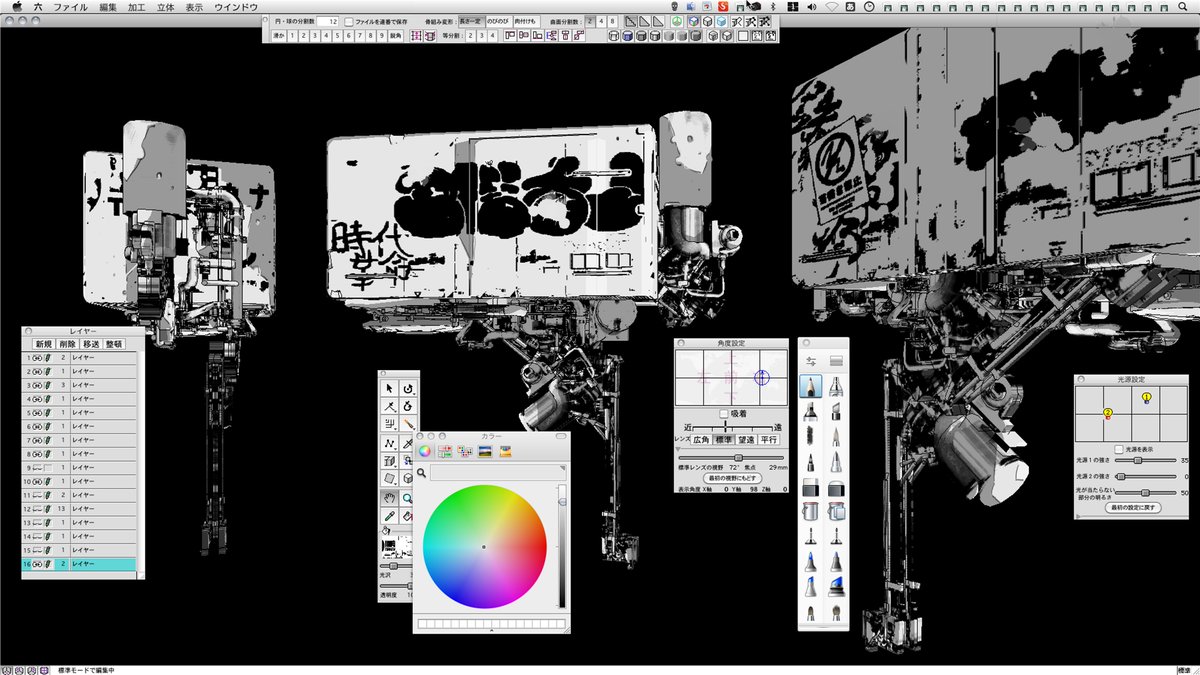Screen dimensions: 1200x675
Task: Click 最初の設定に戻す in light panel
Action: tap(1133, 508)
